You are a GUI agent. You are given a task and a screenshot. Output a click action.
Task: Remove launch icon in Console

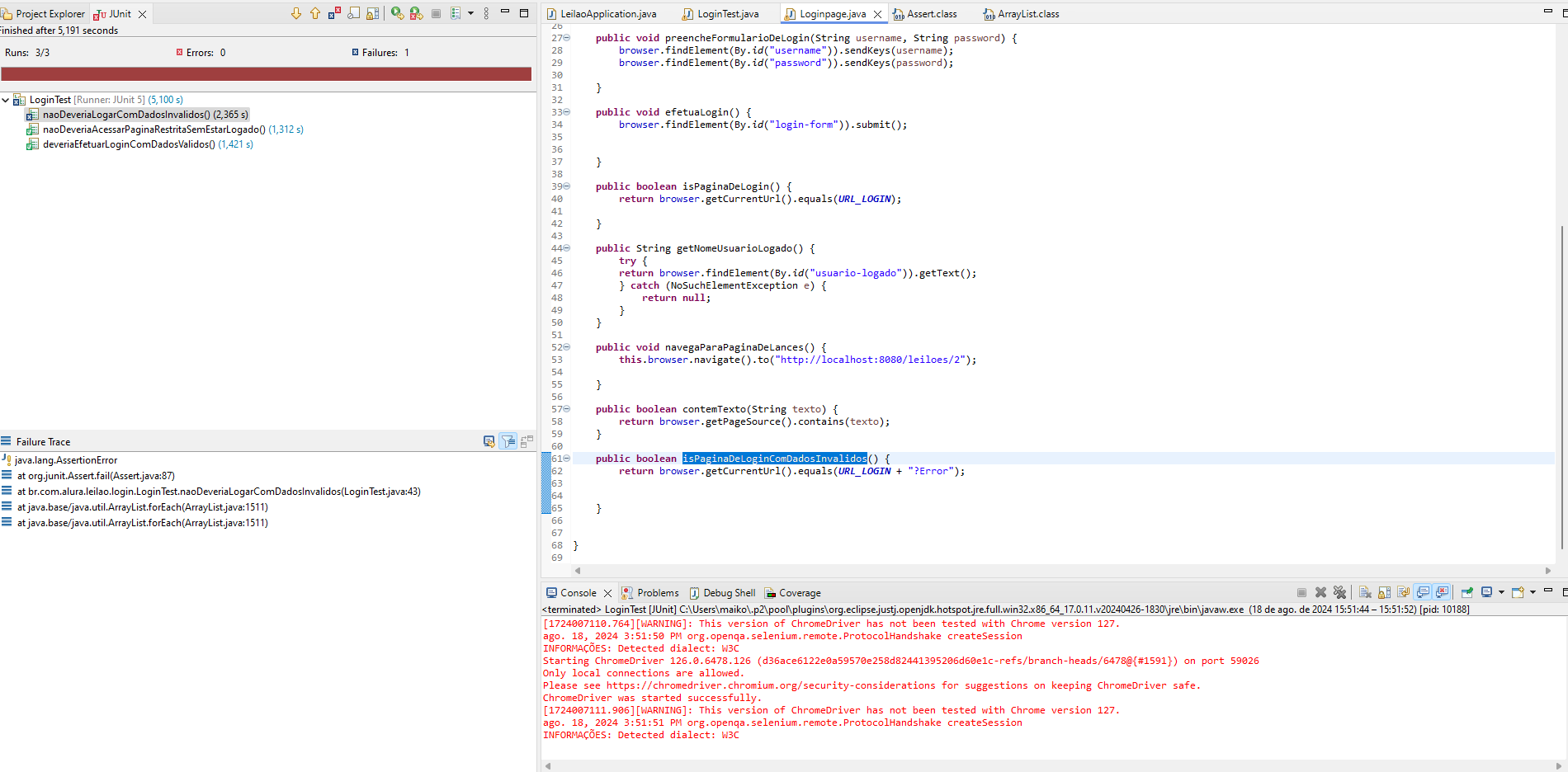pos(1320,592)
